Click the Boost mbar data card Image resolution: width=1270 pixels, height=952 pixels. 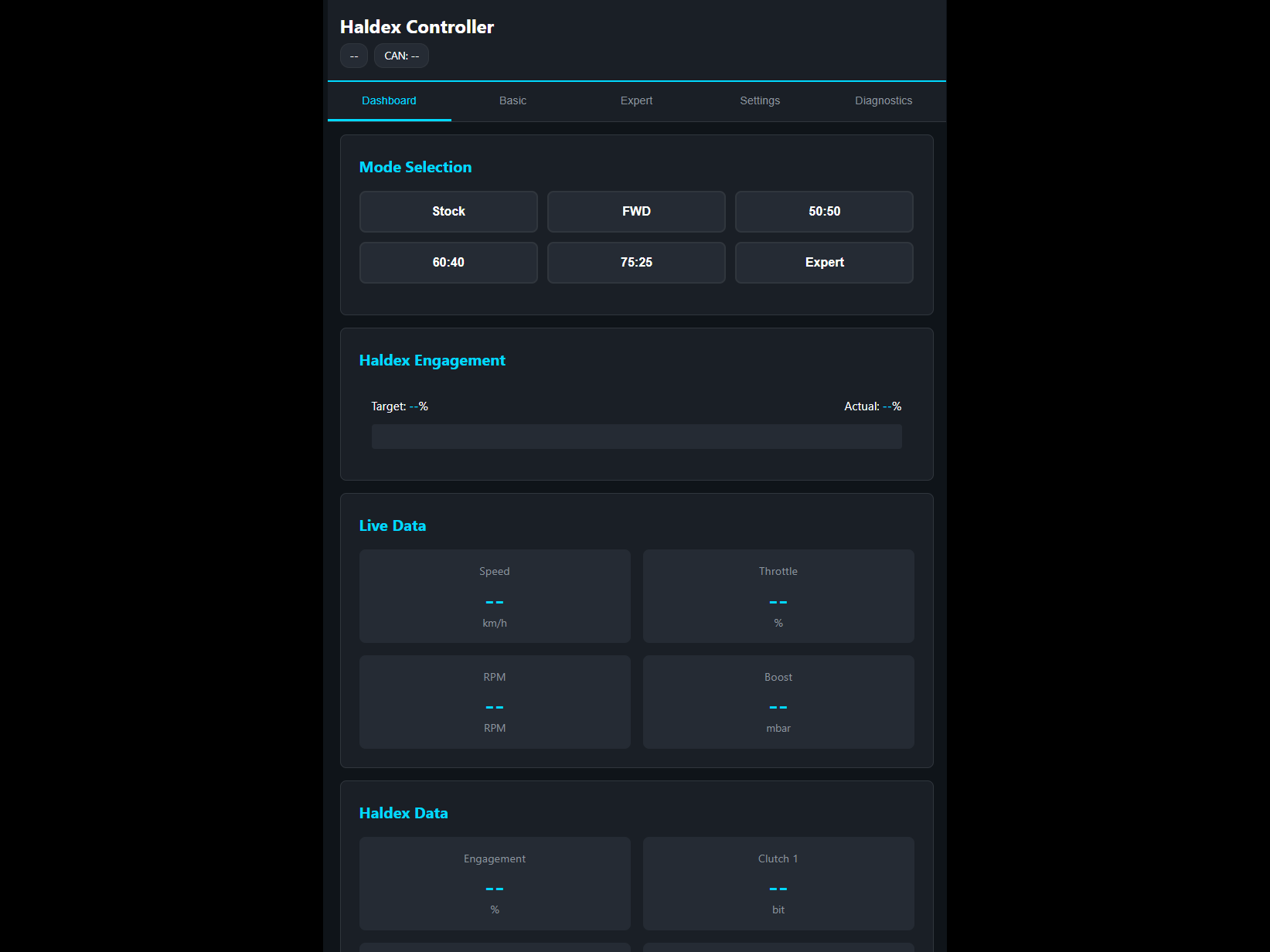coord(778,702)
